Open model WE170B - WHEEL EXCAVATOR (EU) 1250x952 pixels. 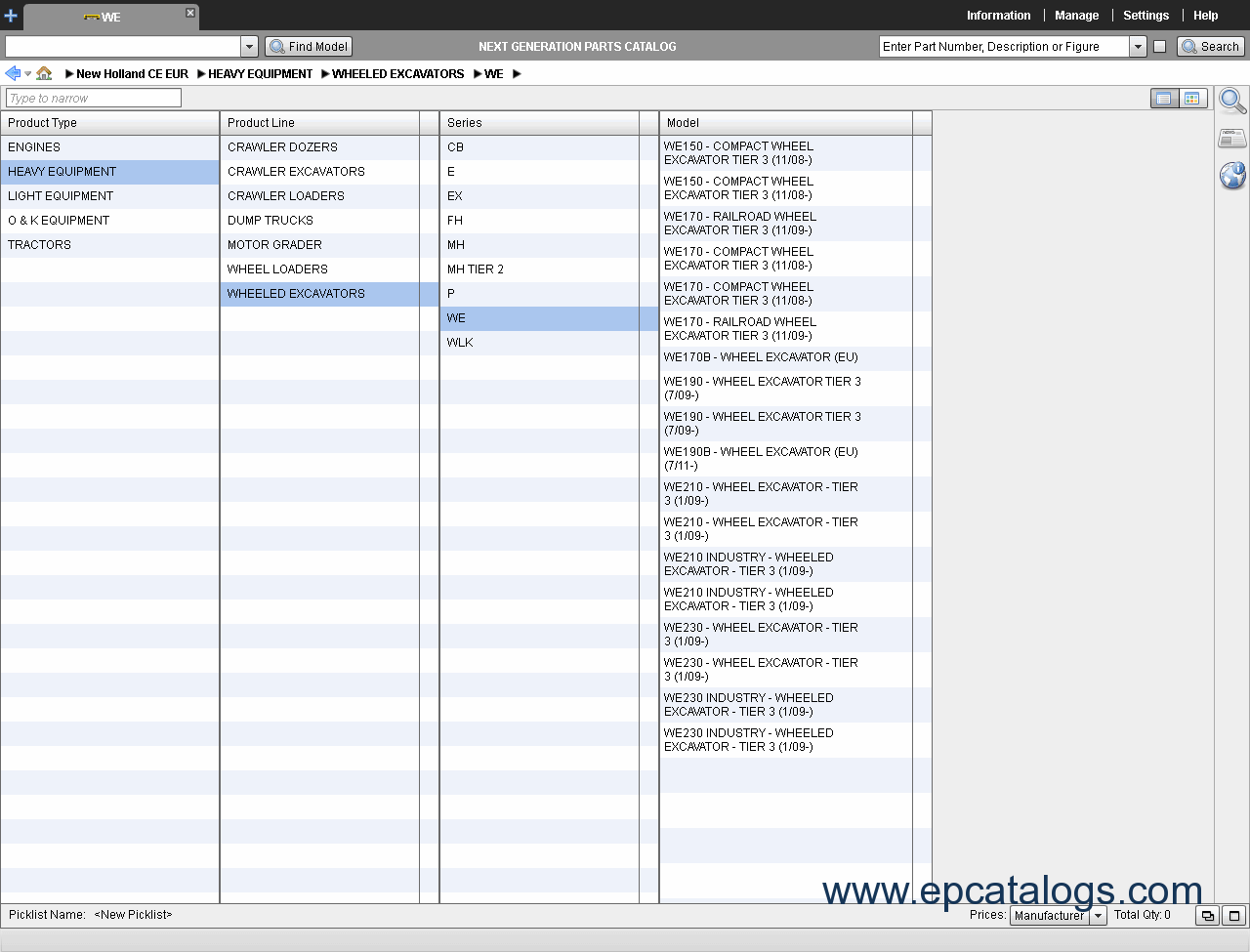[786, 358]
